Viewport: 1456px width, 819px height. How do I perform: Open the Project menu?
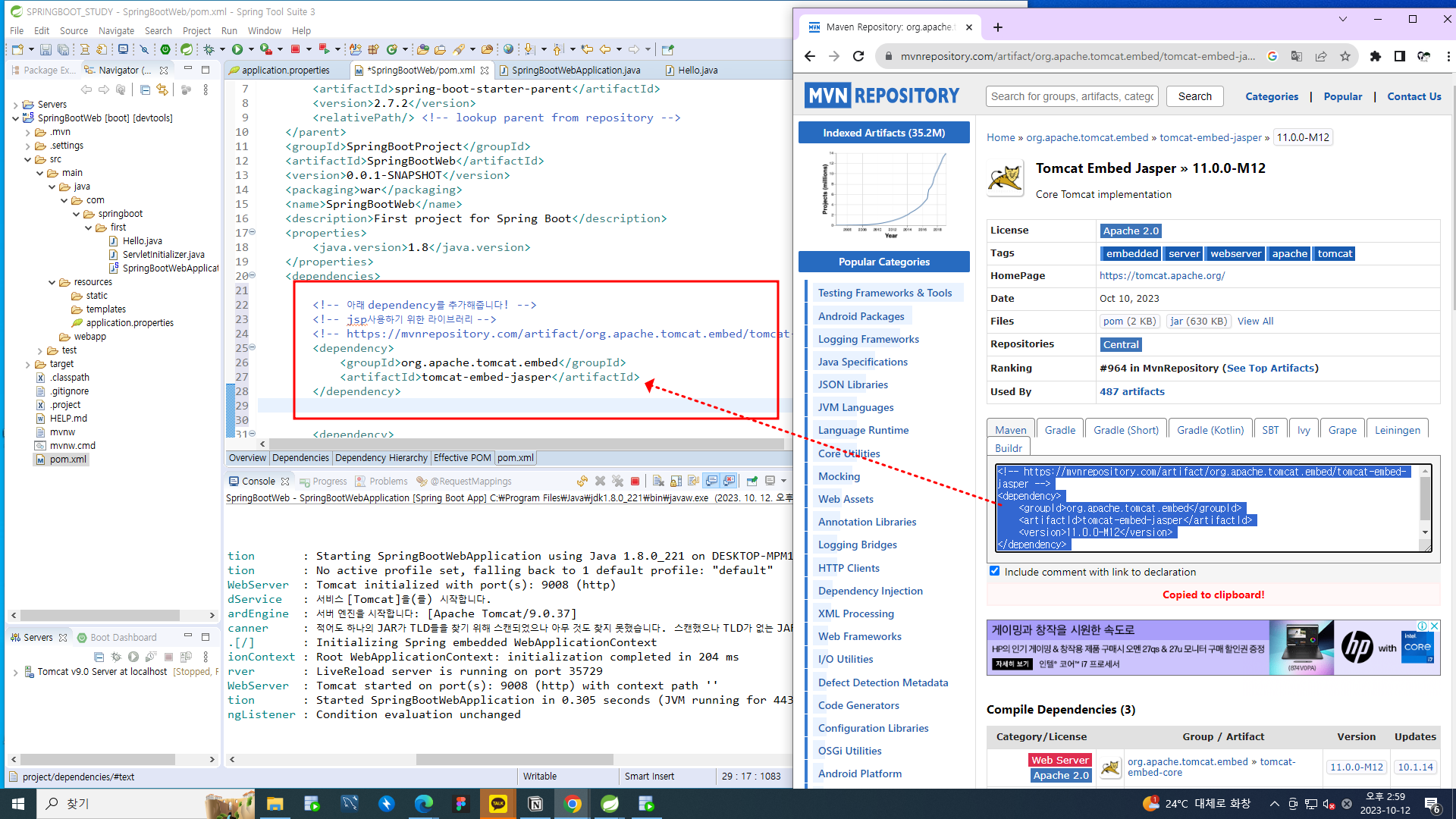point(196,30)
